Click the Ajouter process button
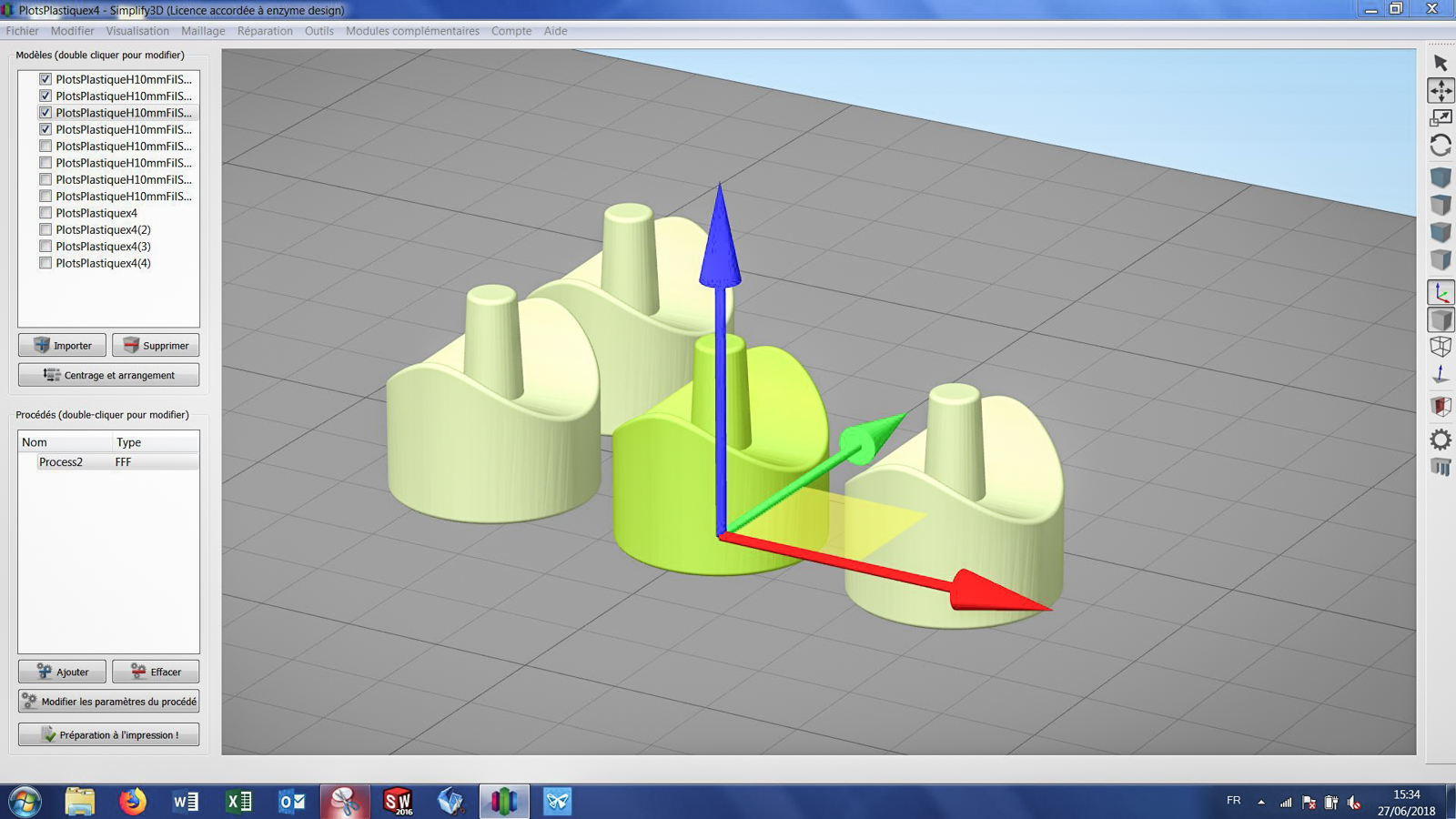This screenshot has height=819, width=1456. click(62, 672)
